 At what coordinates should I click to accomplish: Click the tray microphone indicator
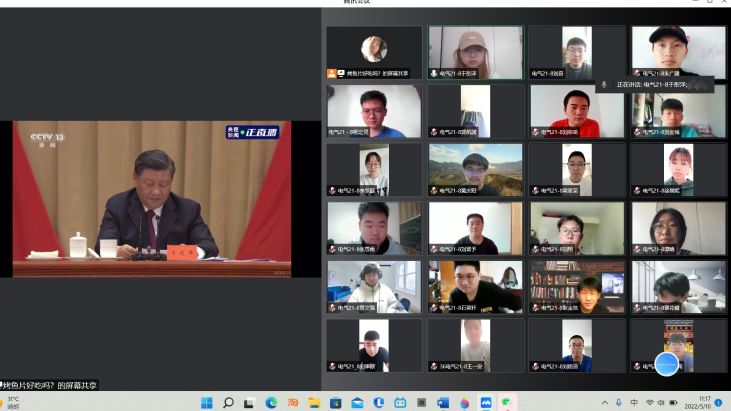pyautogui.click(x=619, y=403)
